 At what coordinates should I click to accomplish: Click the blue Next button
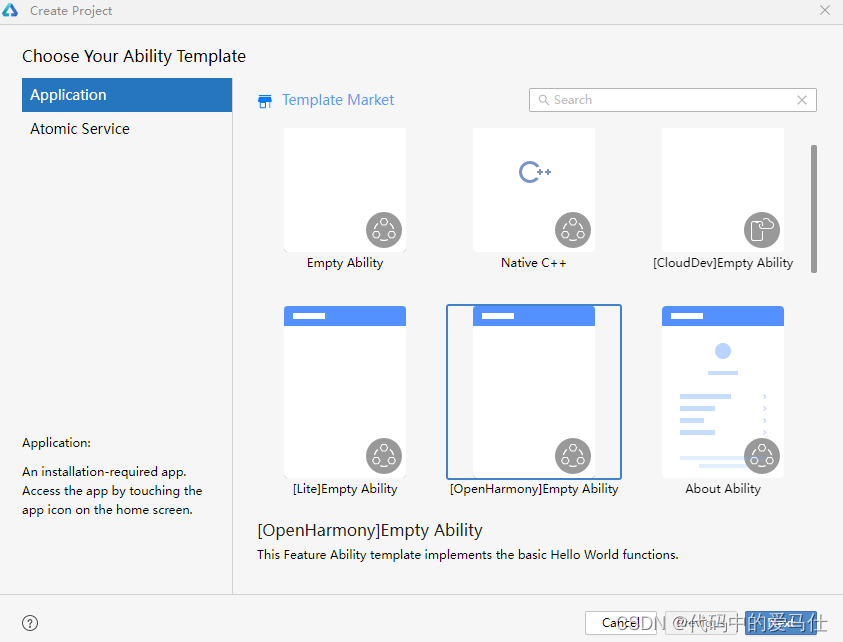click(x=781, y=622)
